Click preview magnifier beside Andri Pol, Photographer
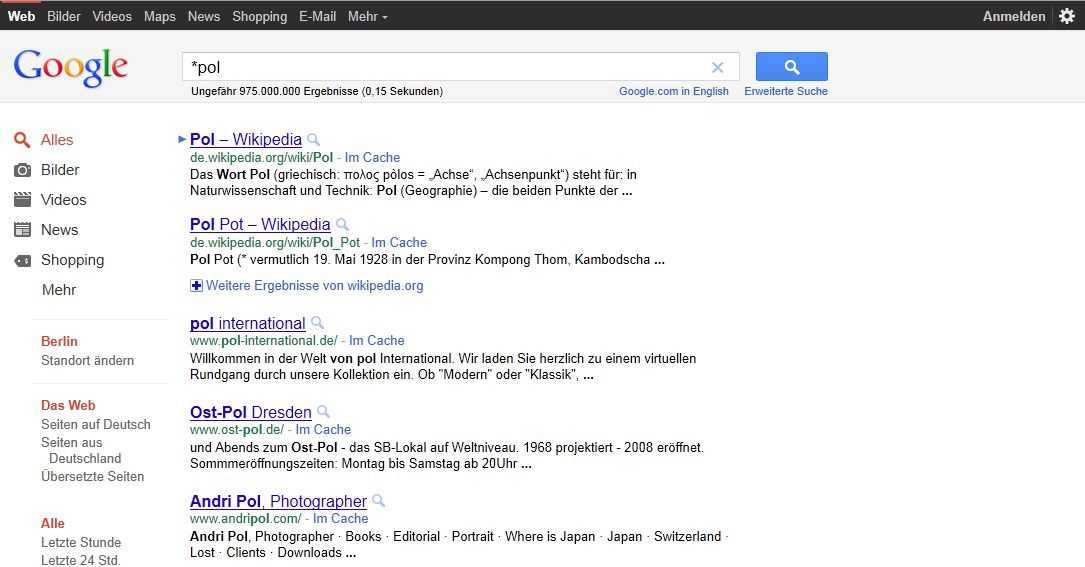1085x567 pixels. pos(378,501)
